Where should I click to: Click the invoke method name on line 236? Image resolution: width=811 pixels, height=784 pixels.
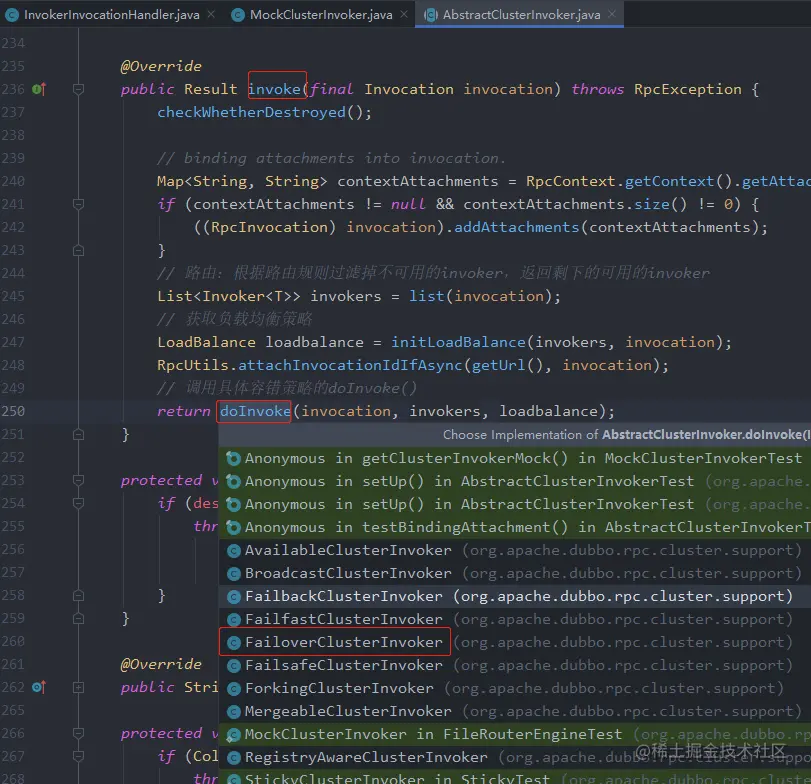pos(275,89)
